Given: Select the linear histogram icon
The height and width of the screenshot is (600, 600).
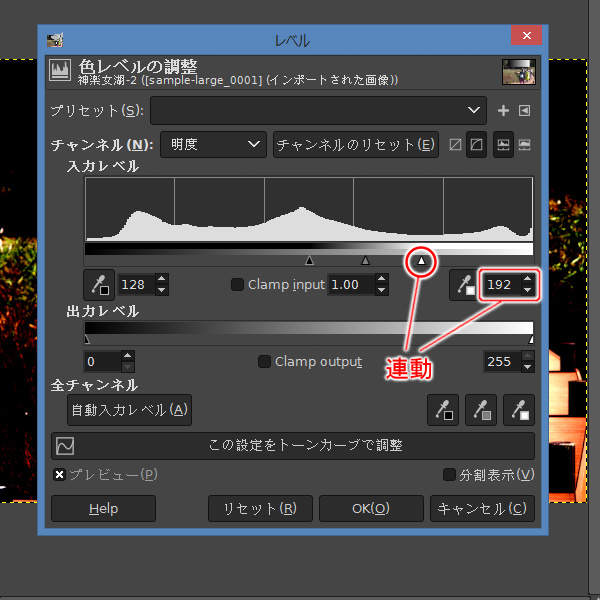Looking at the screenshot, I should pyautogui.click(x=503, y=145).
